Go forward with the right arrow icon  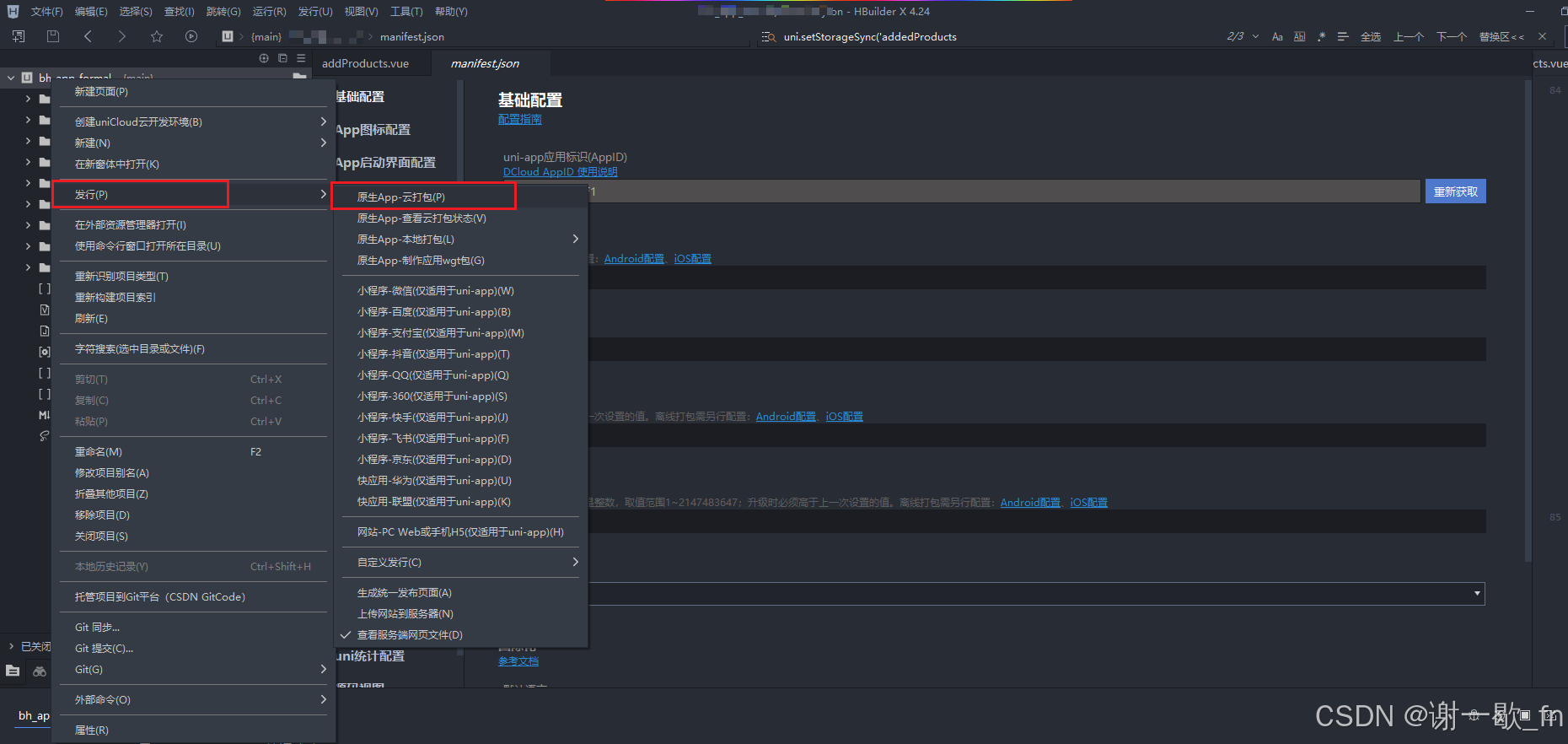[121, 36]
